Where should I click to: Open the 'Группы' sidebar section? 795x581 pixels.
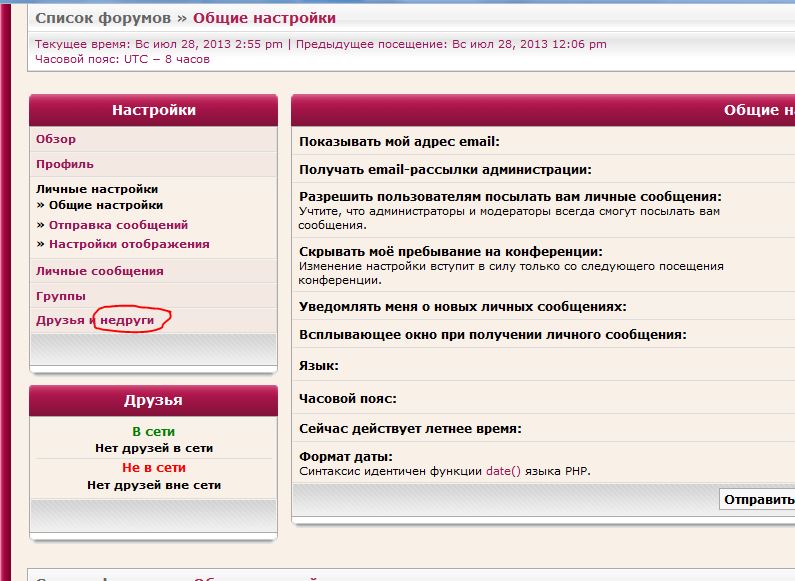coord(61,296)
